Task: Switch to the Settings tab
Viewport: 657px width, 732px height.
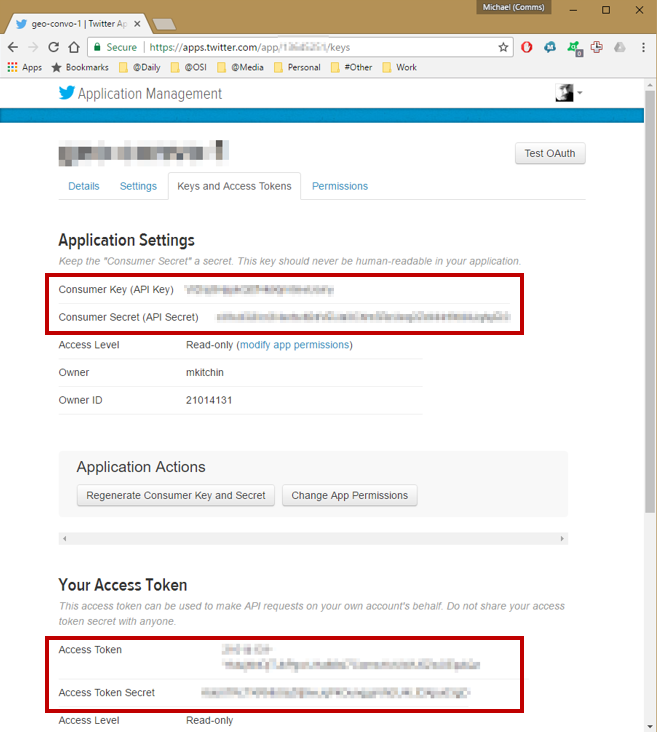Action: point(138,186)
